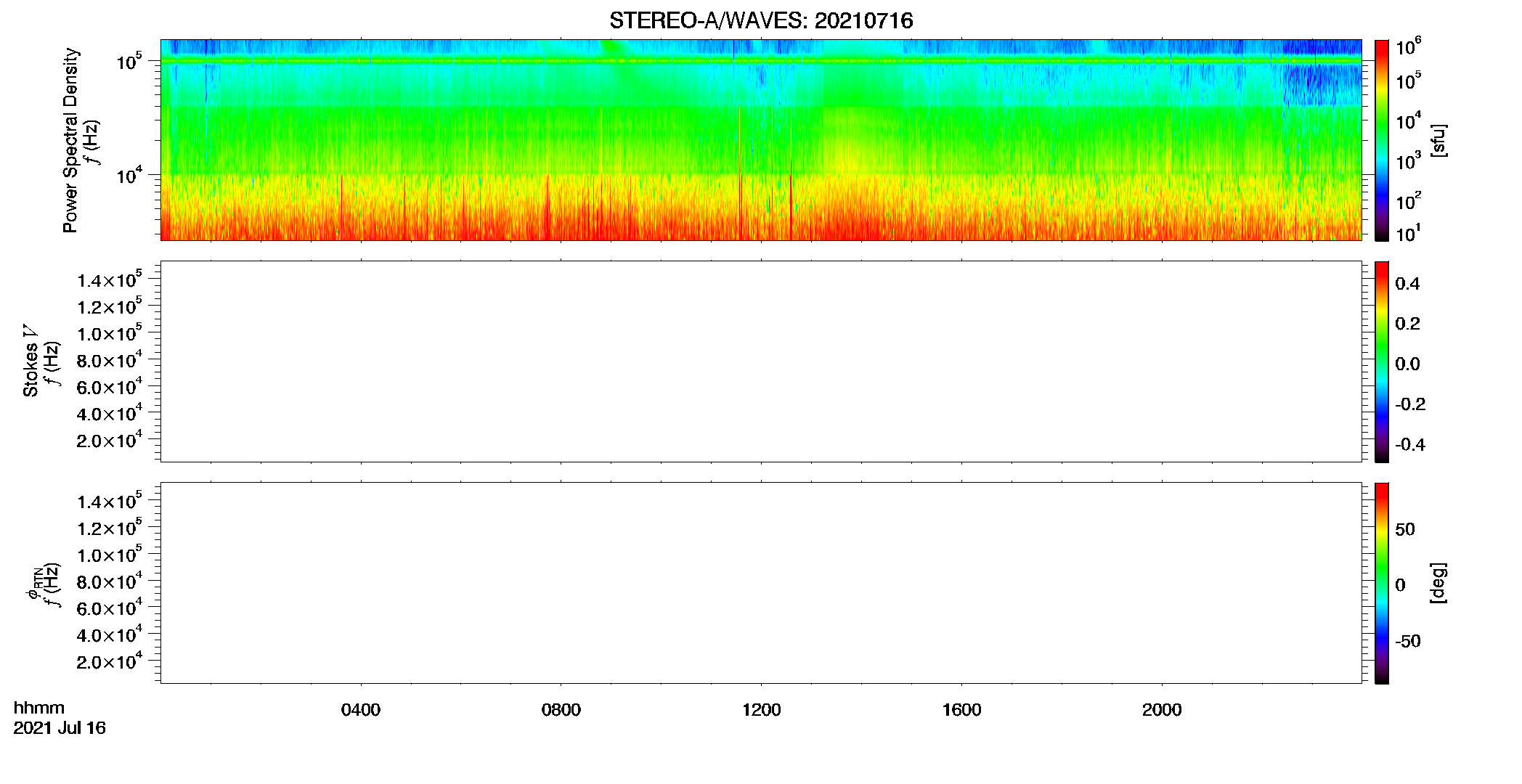
Task: Click the empty phi RTN plot panel
Action: 761,583
